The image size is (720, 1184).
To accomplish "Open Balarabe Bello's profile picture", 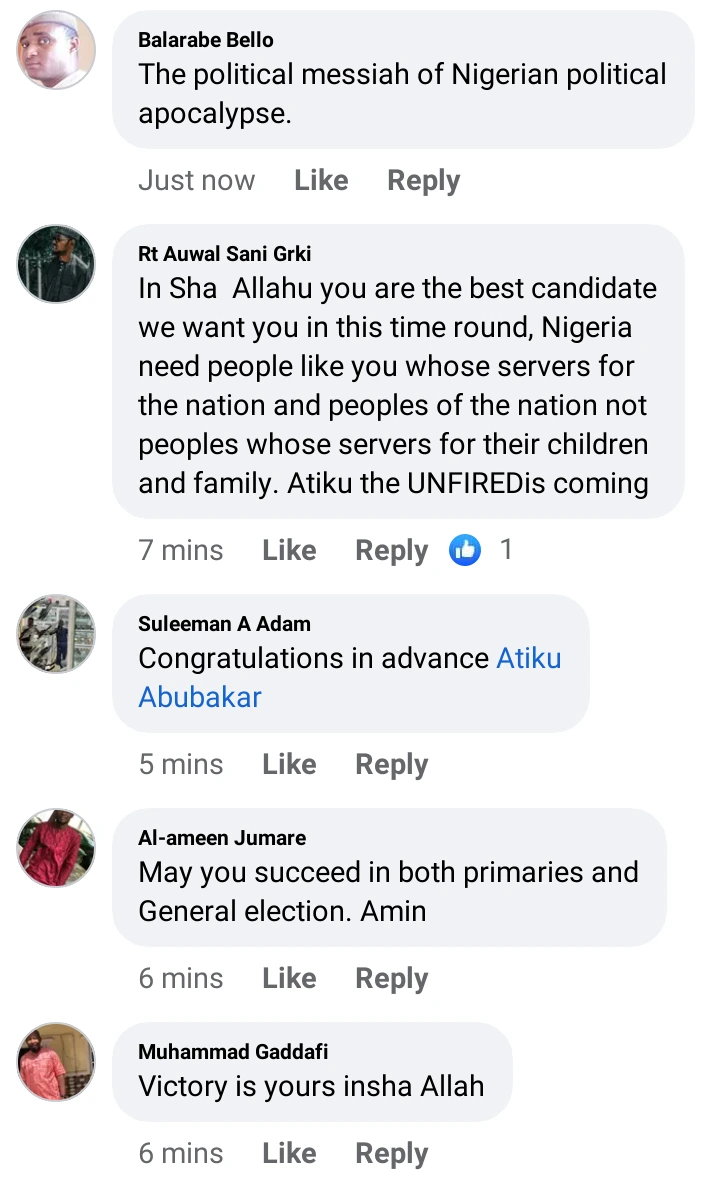I will tap(57, 50).
